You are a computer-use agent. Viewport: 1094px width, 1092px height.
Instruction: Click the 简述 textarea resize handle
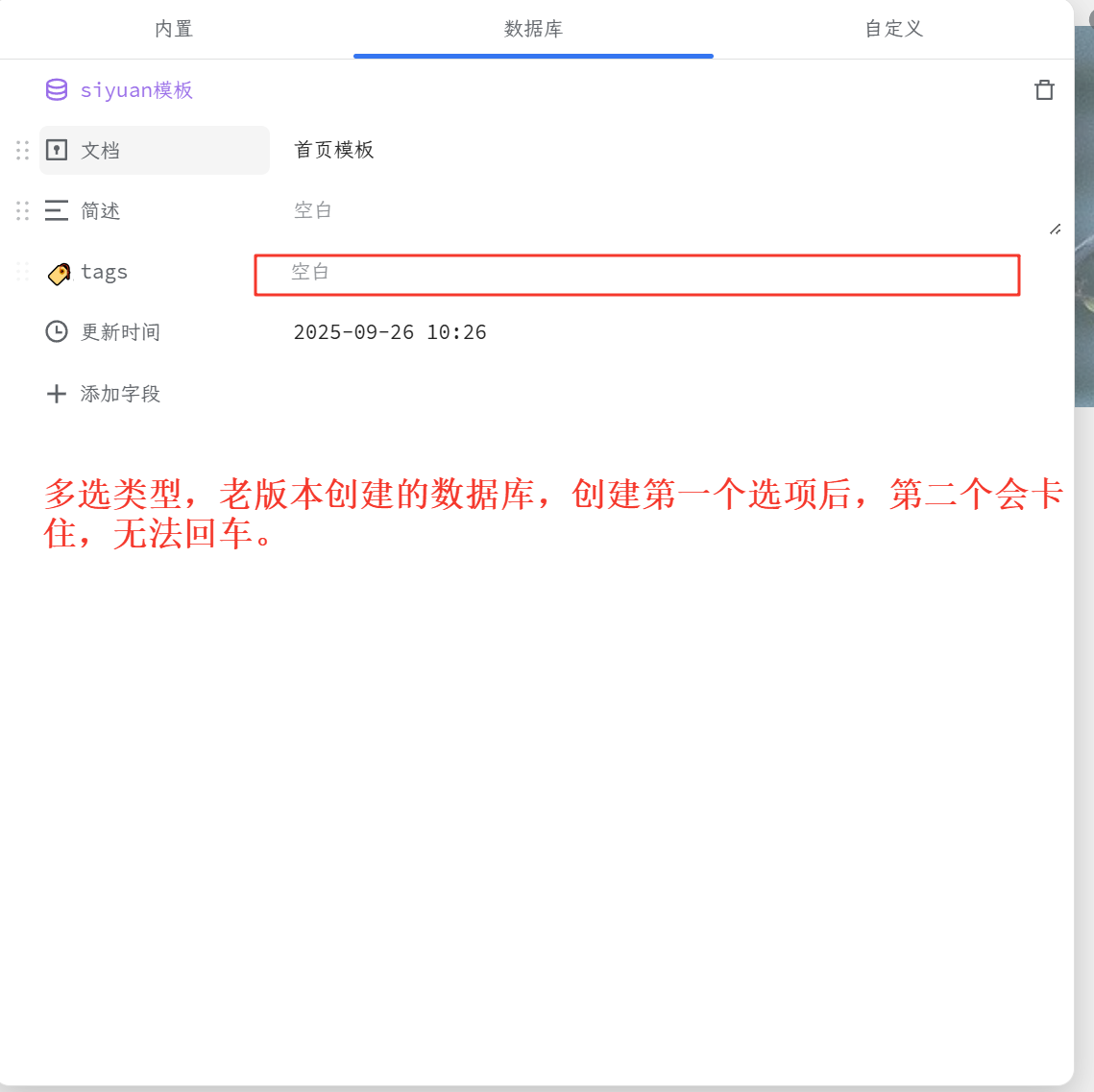(1055, 230)
